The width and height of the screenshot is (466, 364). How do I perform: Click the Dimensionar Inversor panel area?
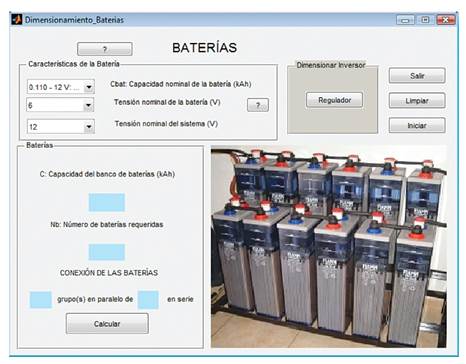pyautogui.click(x=333, y=99)
